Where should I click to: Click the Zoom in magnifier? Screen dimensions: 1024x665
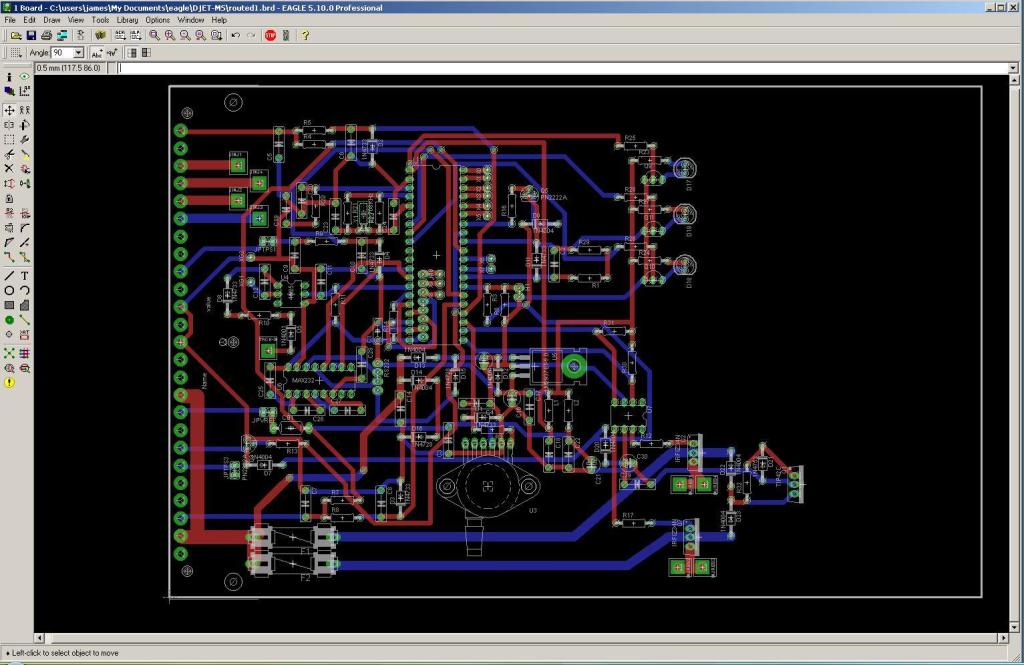(170, 35)
